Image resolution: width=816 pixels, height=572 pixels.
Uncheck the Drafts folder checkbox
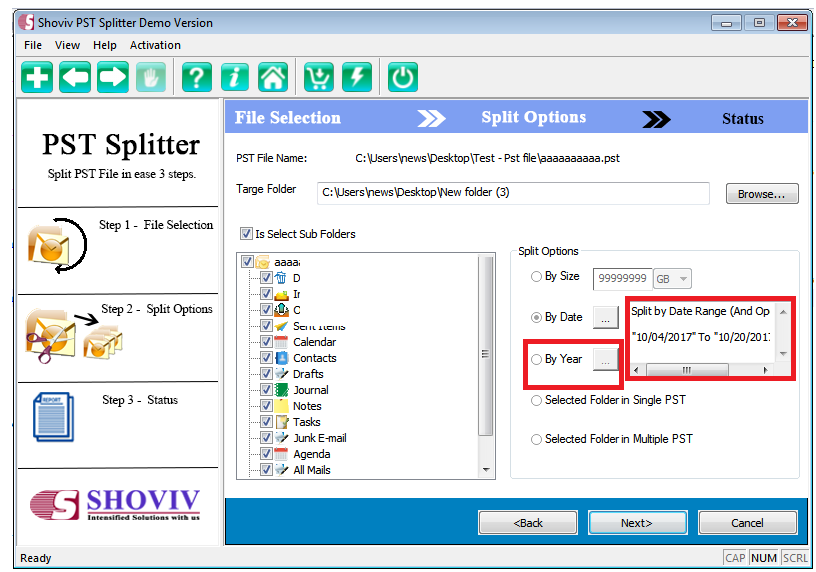coord(266,374)
